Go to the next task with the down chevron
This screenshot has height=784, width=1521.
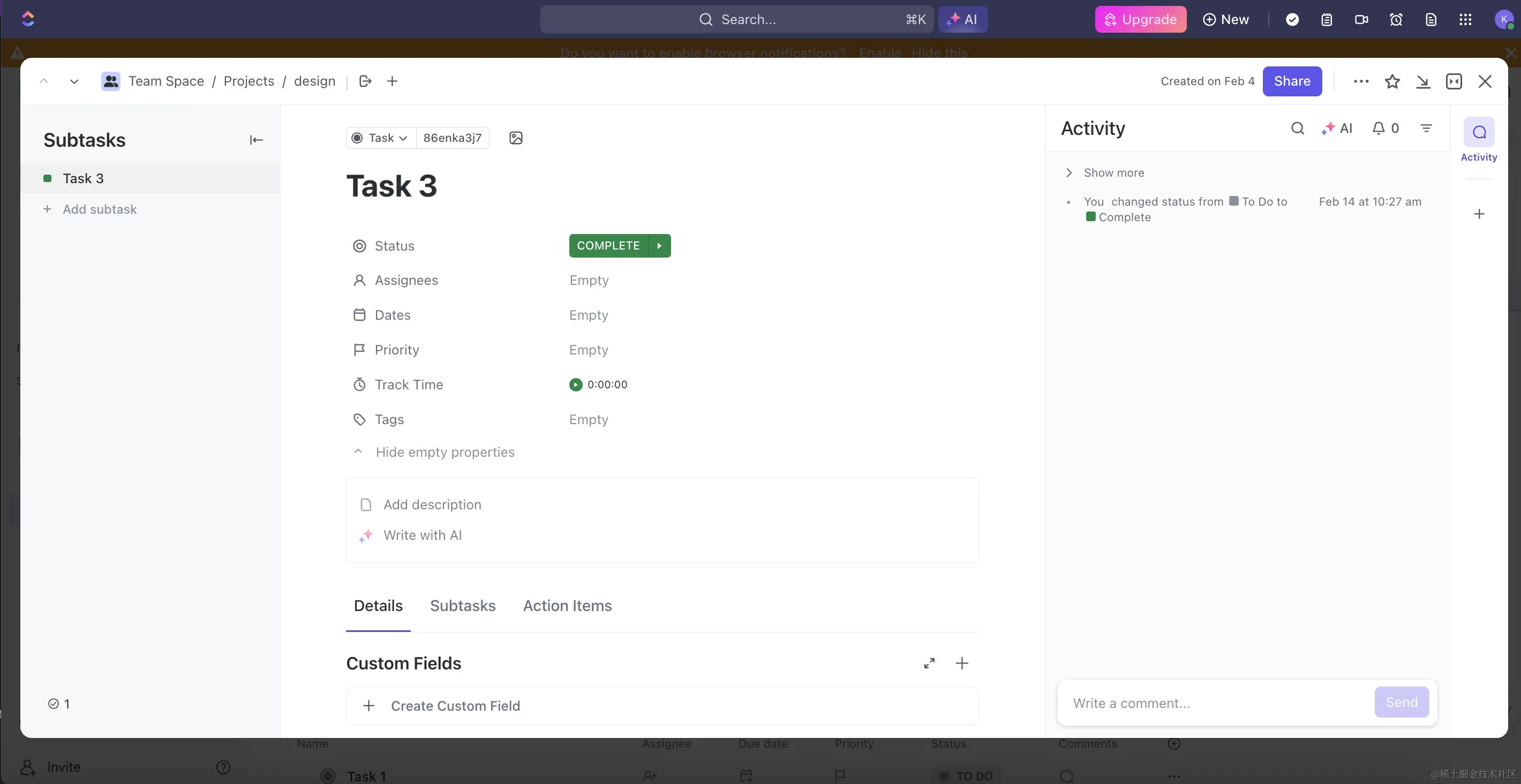pos(74,81)
